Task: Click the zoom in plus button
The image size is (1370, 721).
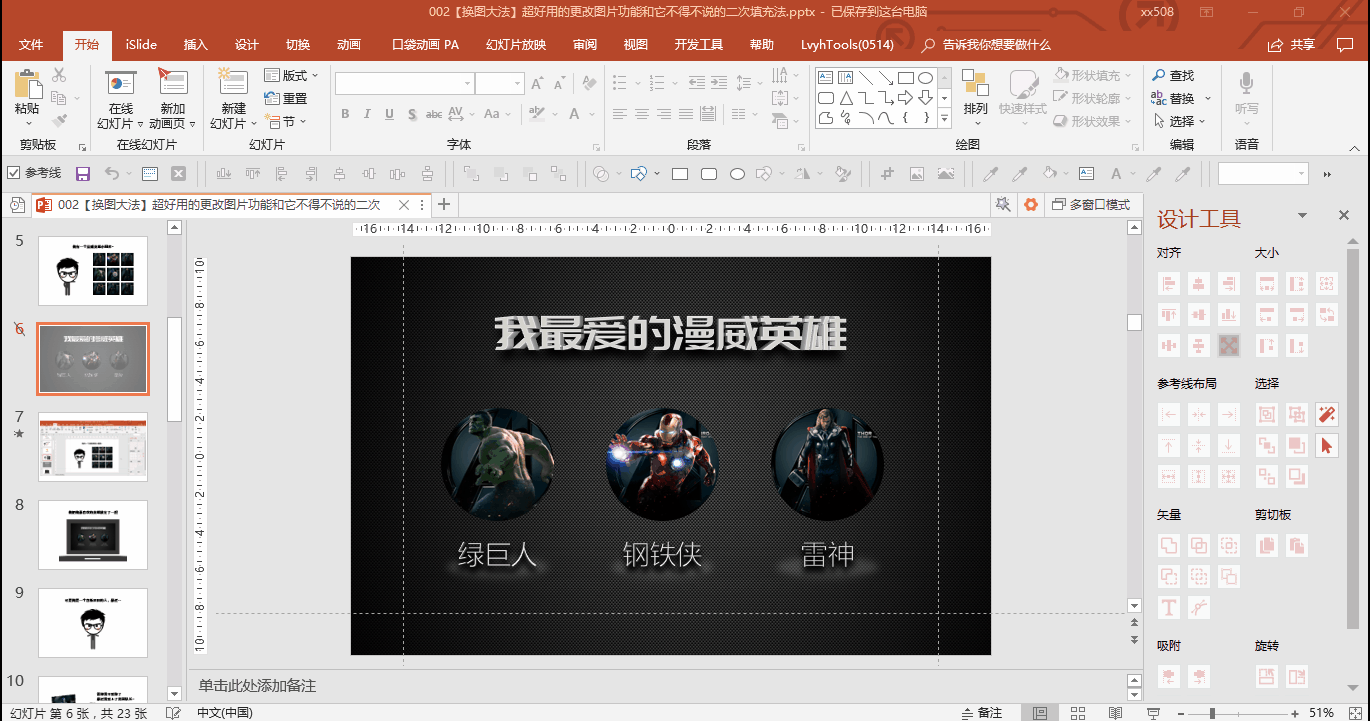Action: (x=1297, y=713)
